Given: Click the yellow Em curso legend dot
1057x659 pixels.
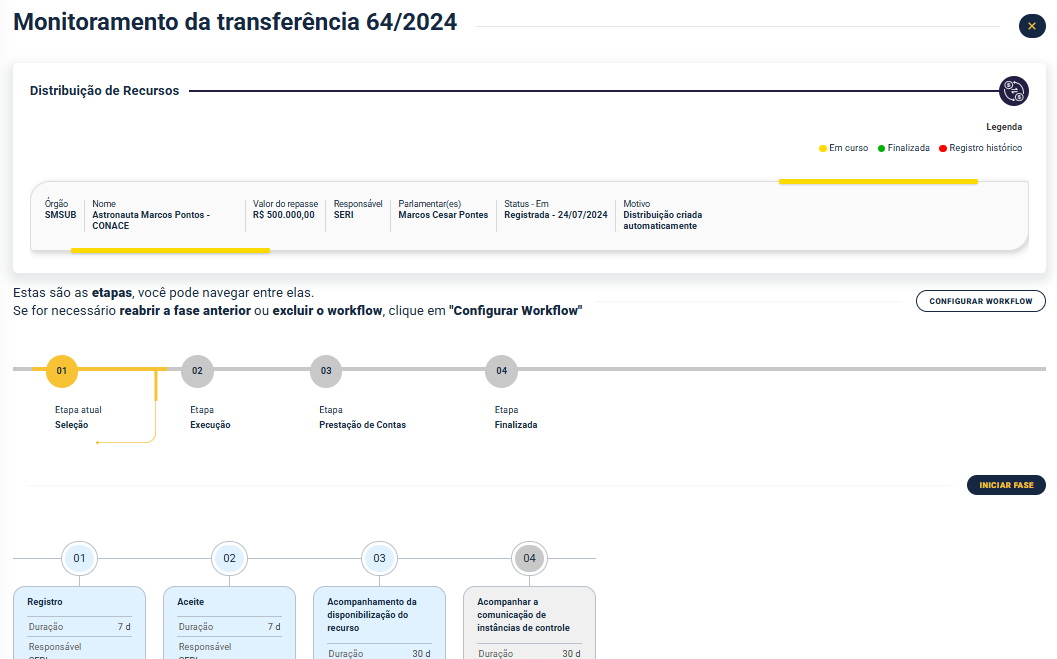Looking at the screenshot, I should coord(824,147).
